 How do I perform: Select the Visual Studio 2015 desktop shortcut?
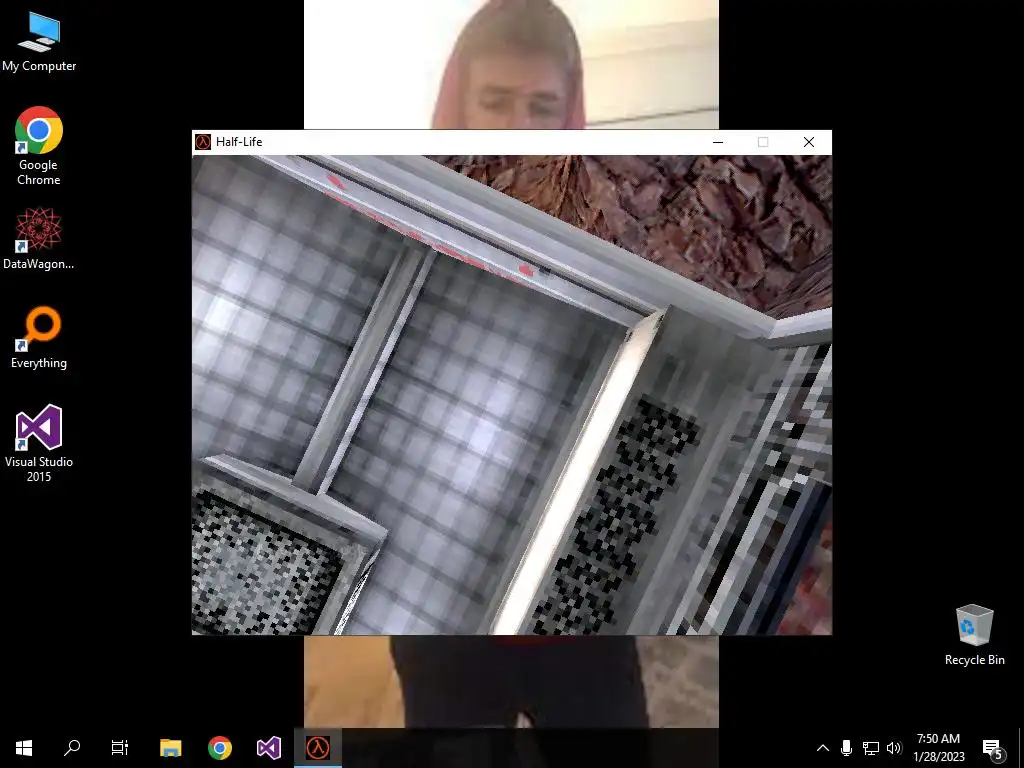pos(39,443)
